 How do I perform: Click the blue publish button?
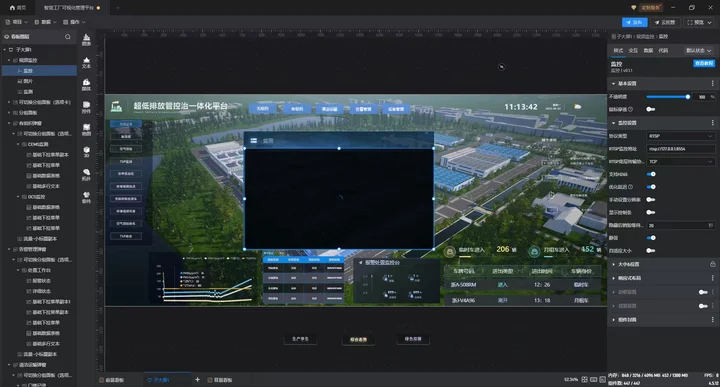[635, 22]
